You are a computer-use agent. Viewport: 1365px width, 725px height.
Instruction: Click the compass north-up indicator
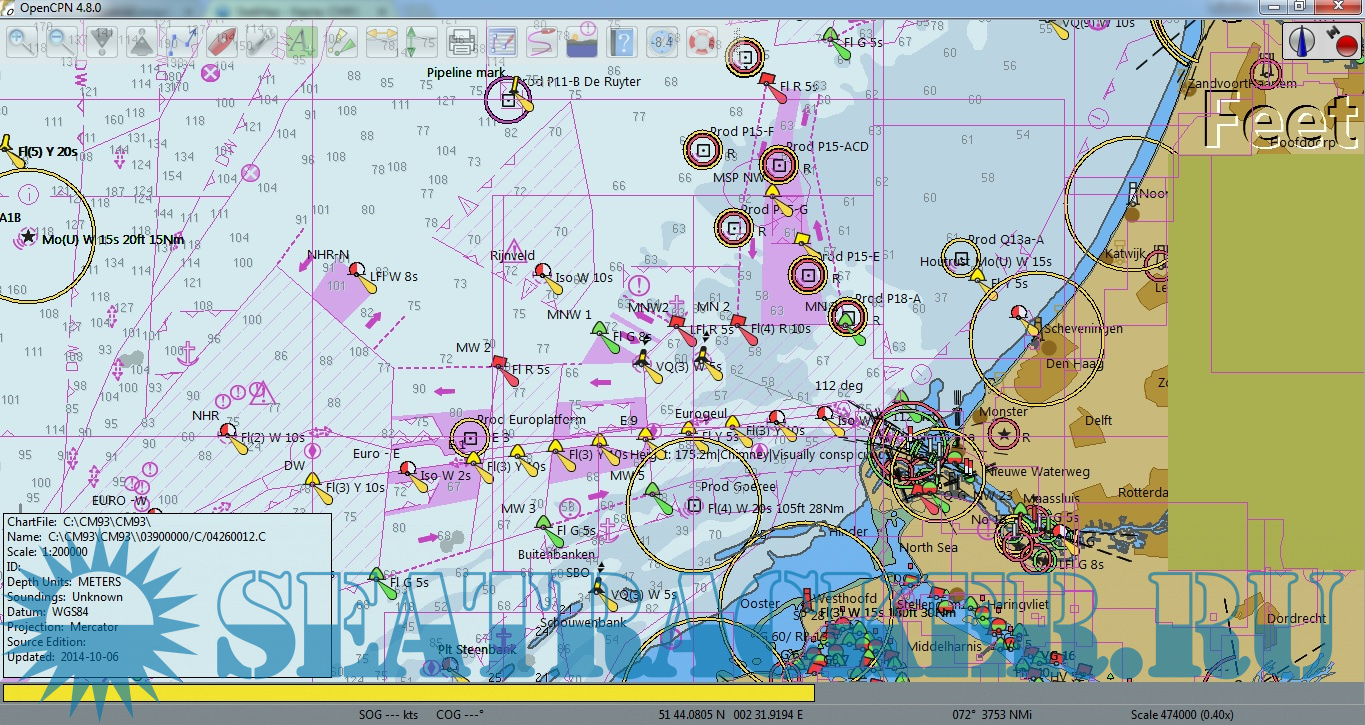[1302, 40]
